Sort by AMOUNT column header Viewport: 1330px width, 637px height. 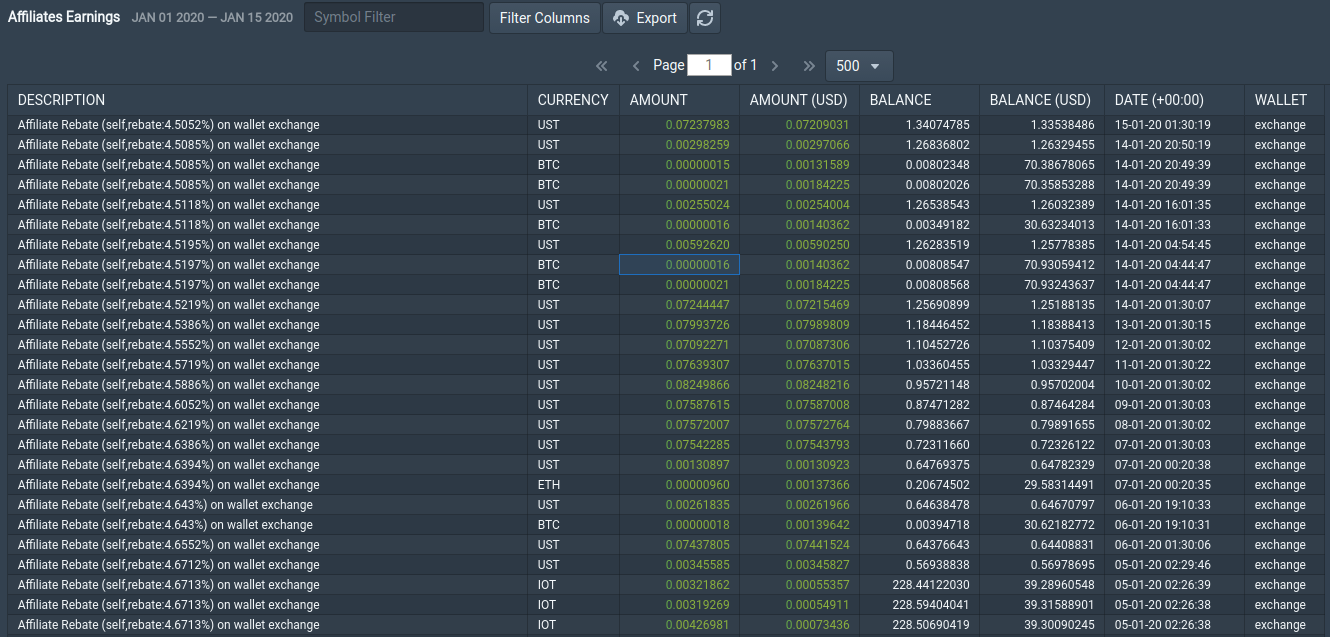click(x=680, y=100)
